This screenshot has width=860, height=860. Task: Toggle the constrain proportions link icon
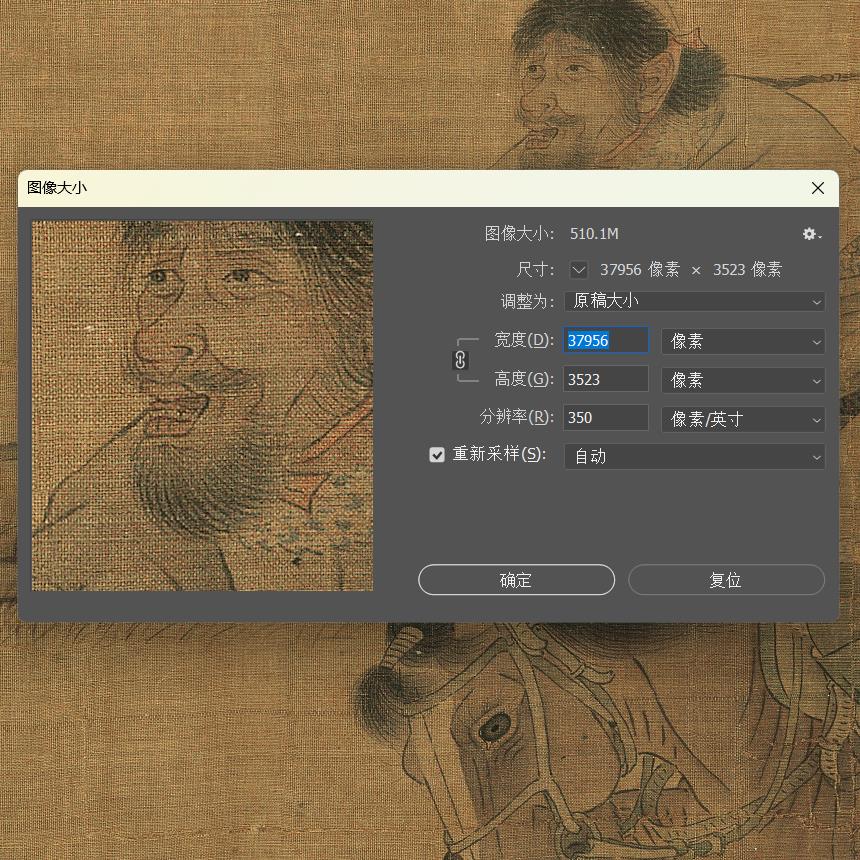460,360
